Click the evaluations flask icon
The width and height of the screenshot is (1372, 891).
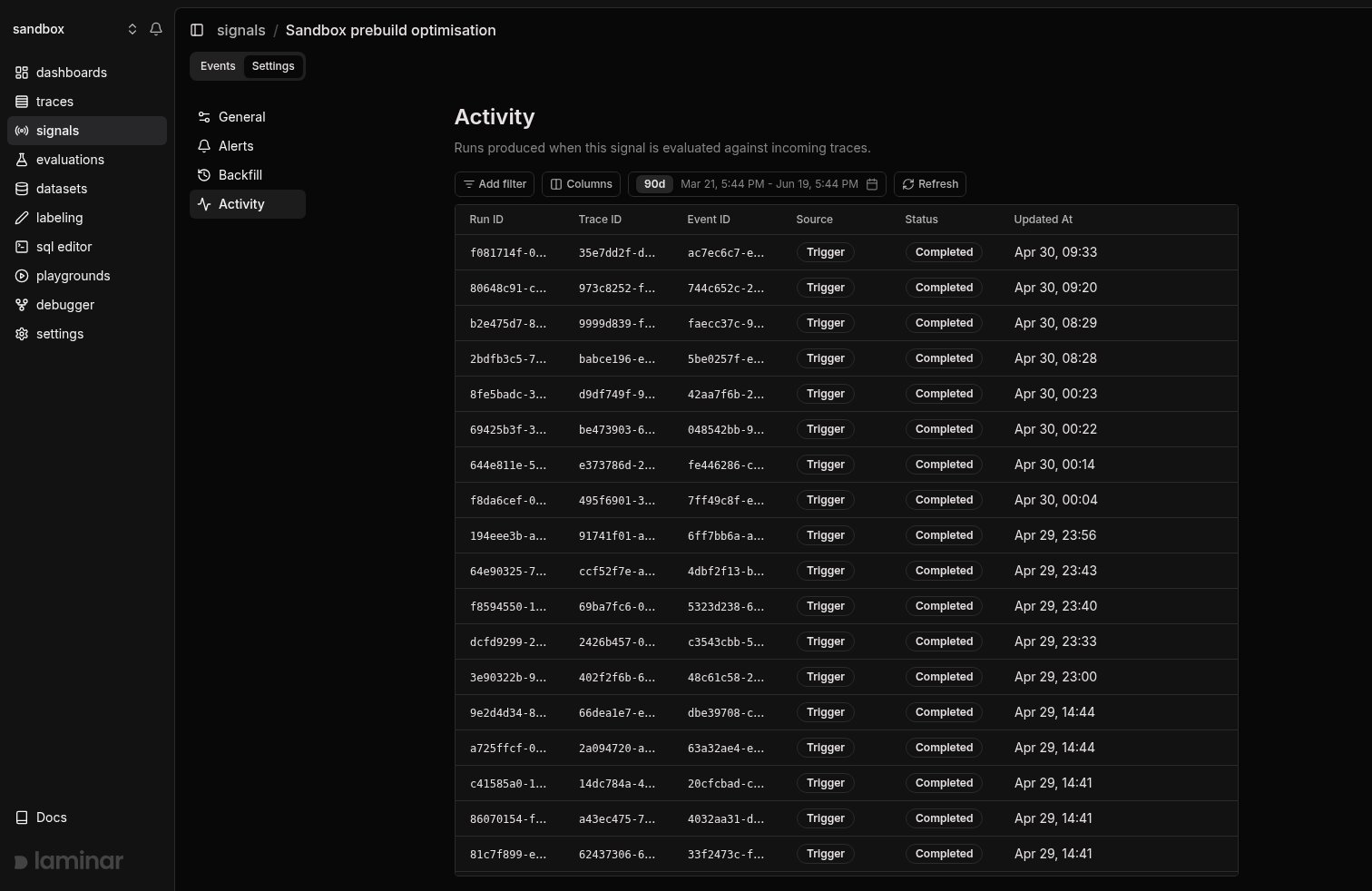pos(22,160)
